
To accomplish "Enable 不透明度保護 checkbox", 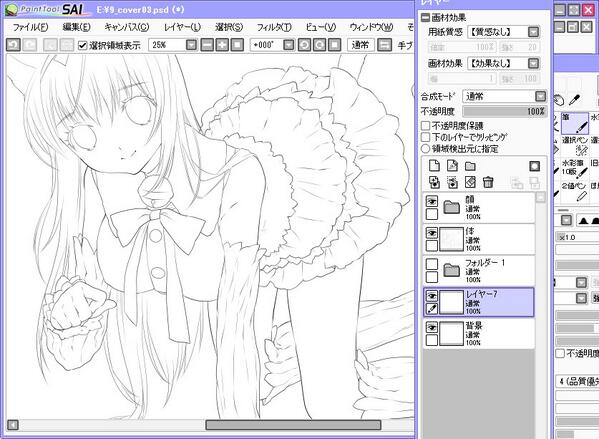I will pyautogui.click(x=425, y=126).
